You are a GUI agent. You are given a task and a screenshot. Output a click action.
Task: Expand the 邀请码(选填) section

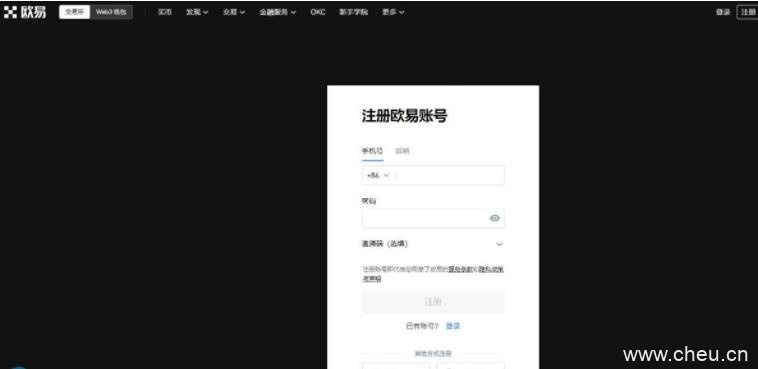tap(433, 244)
